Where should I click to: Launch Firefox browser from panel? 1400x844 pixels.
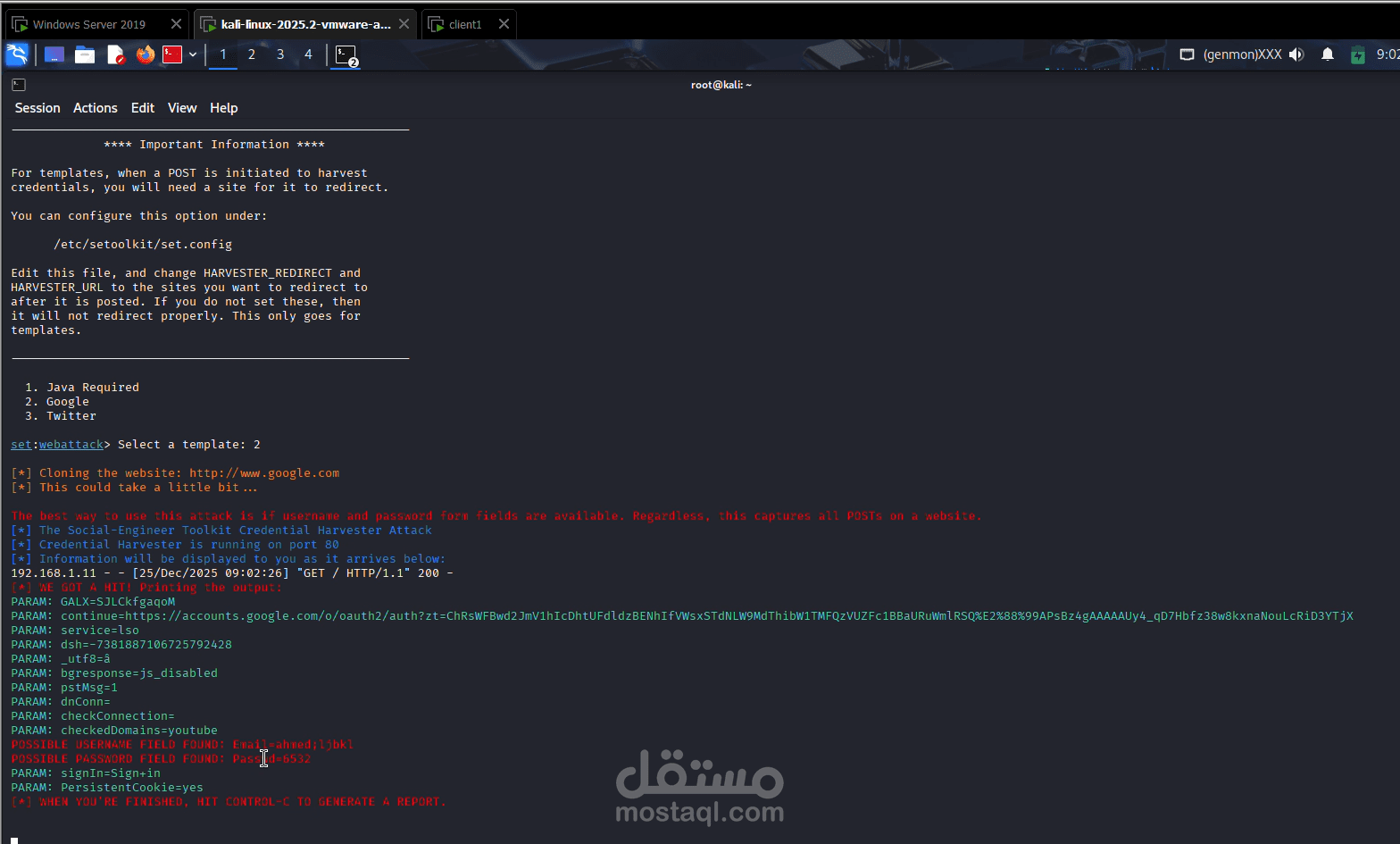tap(145, 54)
